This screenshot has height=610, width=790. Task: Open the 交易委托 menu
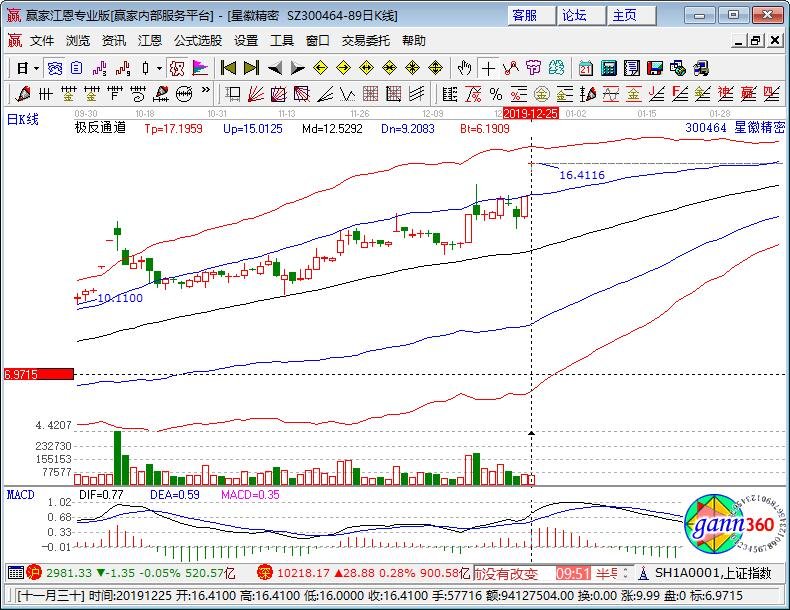(x=366, y=41)
